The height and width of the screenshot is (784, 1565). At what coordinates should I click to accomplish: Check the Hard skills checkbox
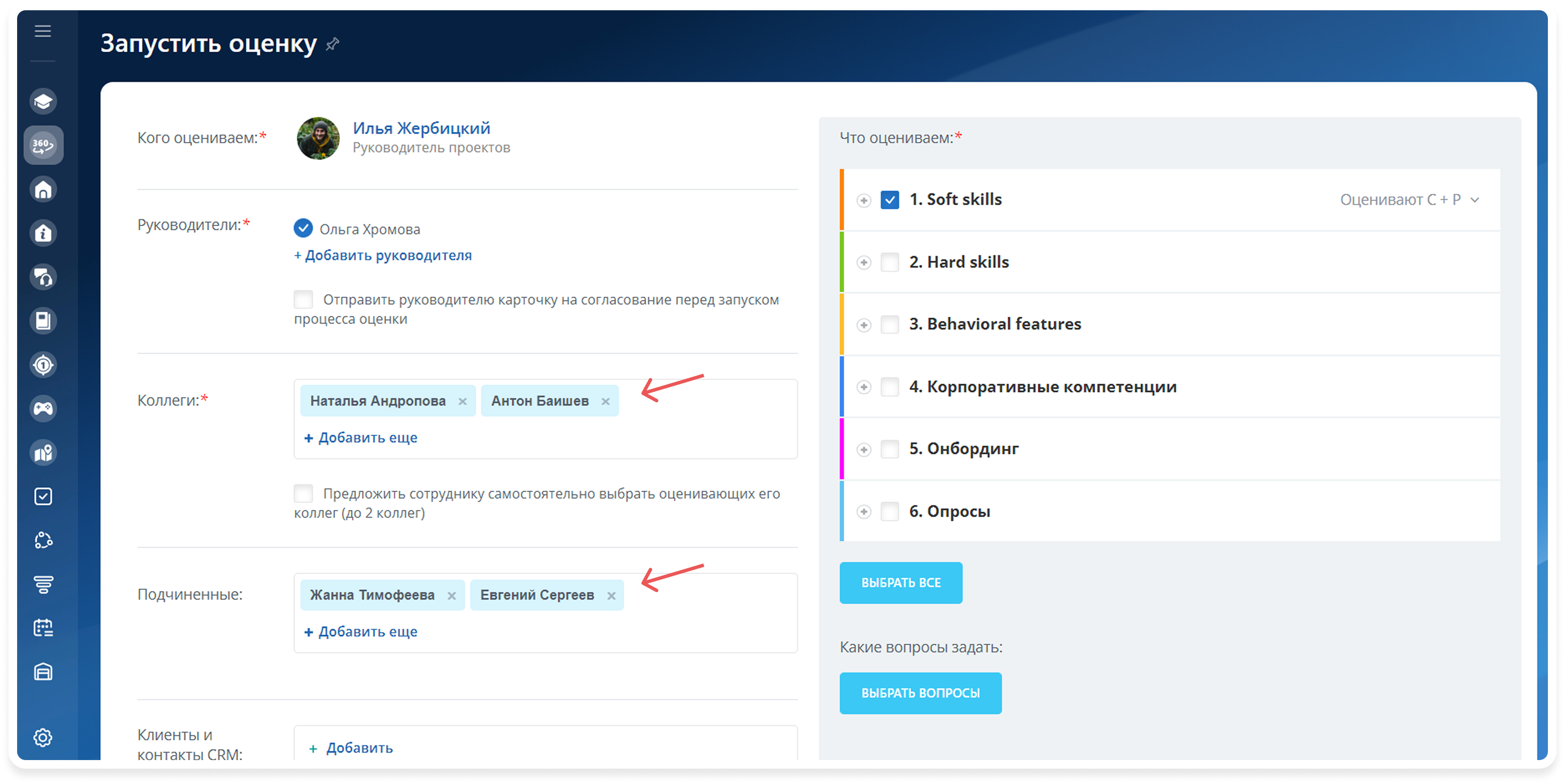(x=889, y=262)
